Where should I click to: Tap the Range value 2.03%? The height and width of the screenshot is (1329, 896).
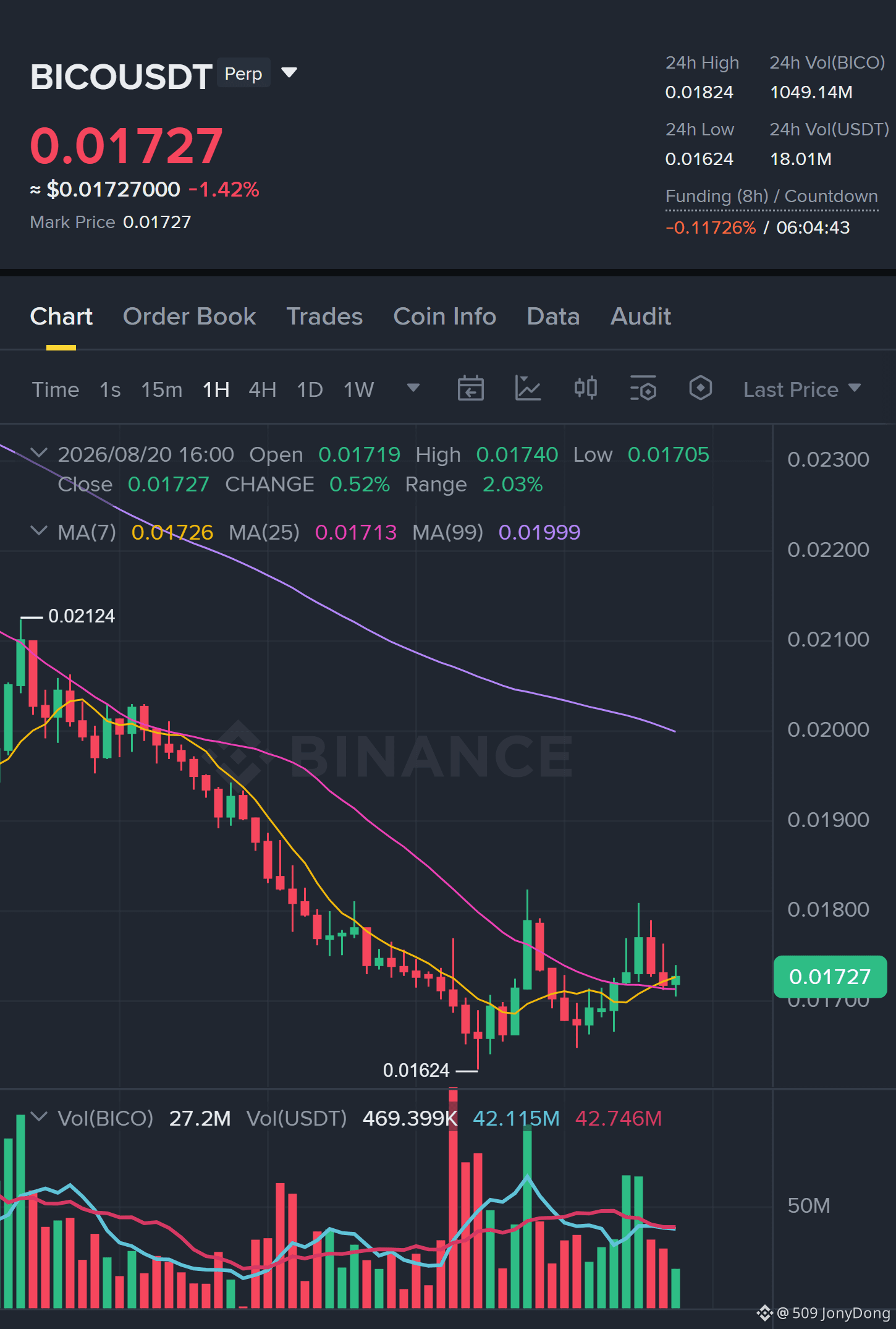click(513, 484)
